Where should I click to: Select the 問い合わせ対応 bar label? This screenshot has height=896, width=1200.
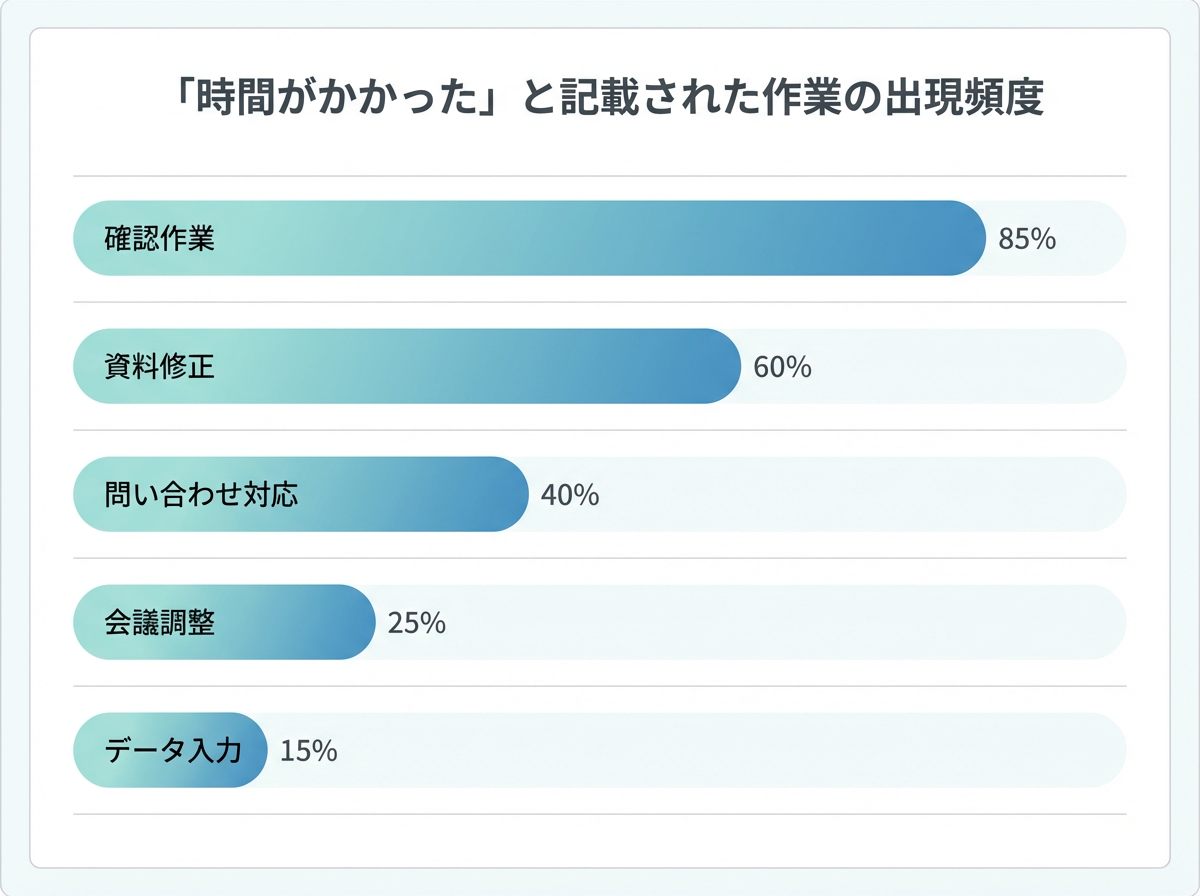pos(201,495)
